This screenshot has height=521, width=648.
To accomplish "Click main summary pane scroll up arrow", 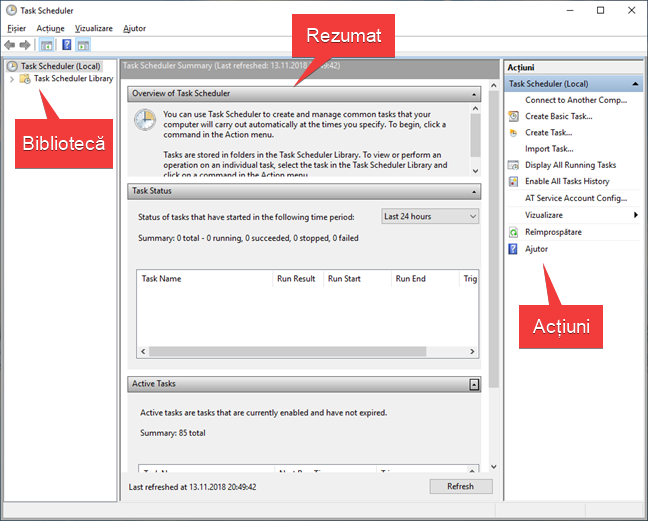I will [x=493, y=86].
